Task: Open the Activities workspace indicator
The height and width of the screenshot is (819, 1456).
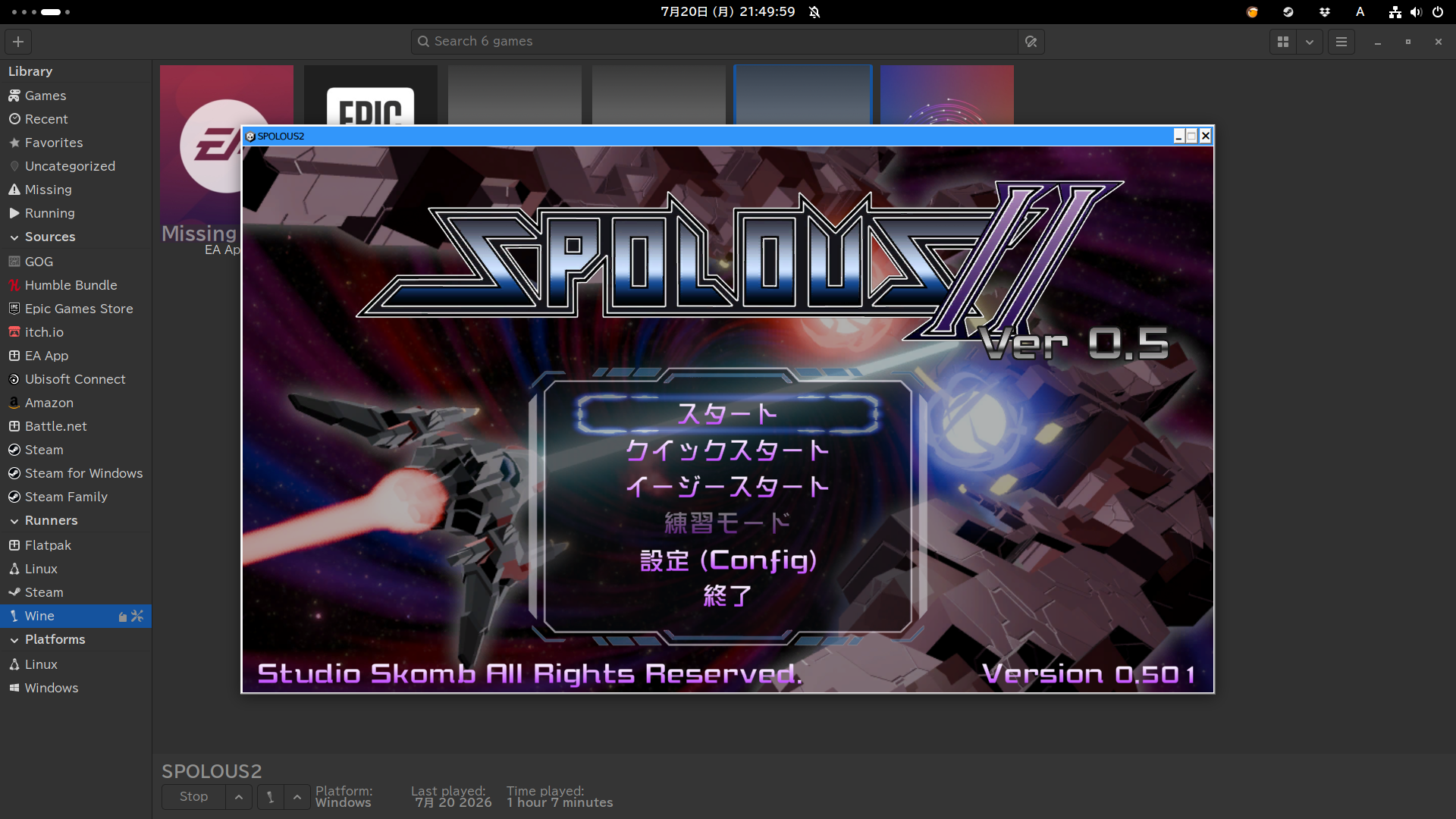Action: click(41, 12)
